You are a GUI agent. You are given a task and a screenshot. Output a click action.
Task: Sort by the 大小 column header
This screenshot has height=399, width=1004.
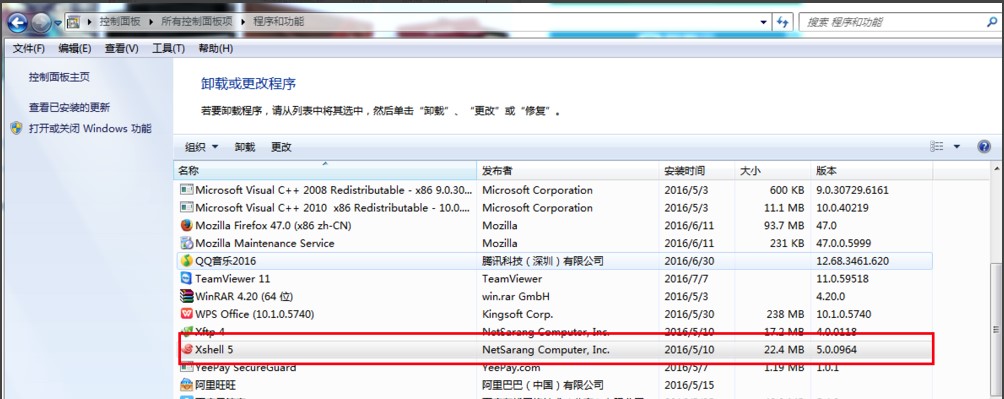(772, 171)
